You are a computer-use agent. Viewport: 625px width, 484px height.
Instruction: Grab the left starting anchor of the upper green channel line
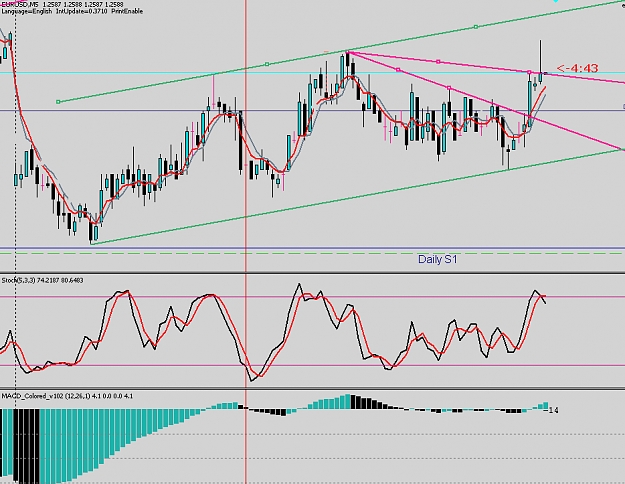[58, 102]
